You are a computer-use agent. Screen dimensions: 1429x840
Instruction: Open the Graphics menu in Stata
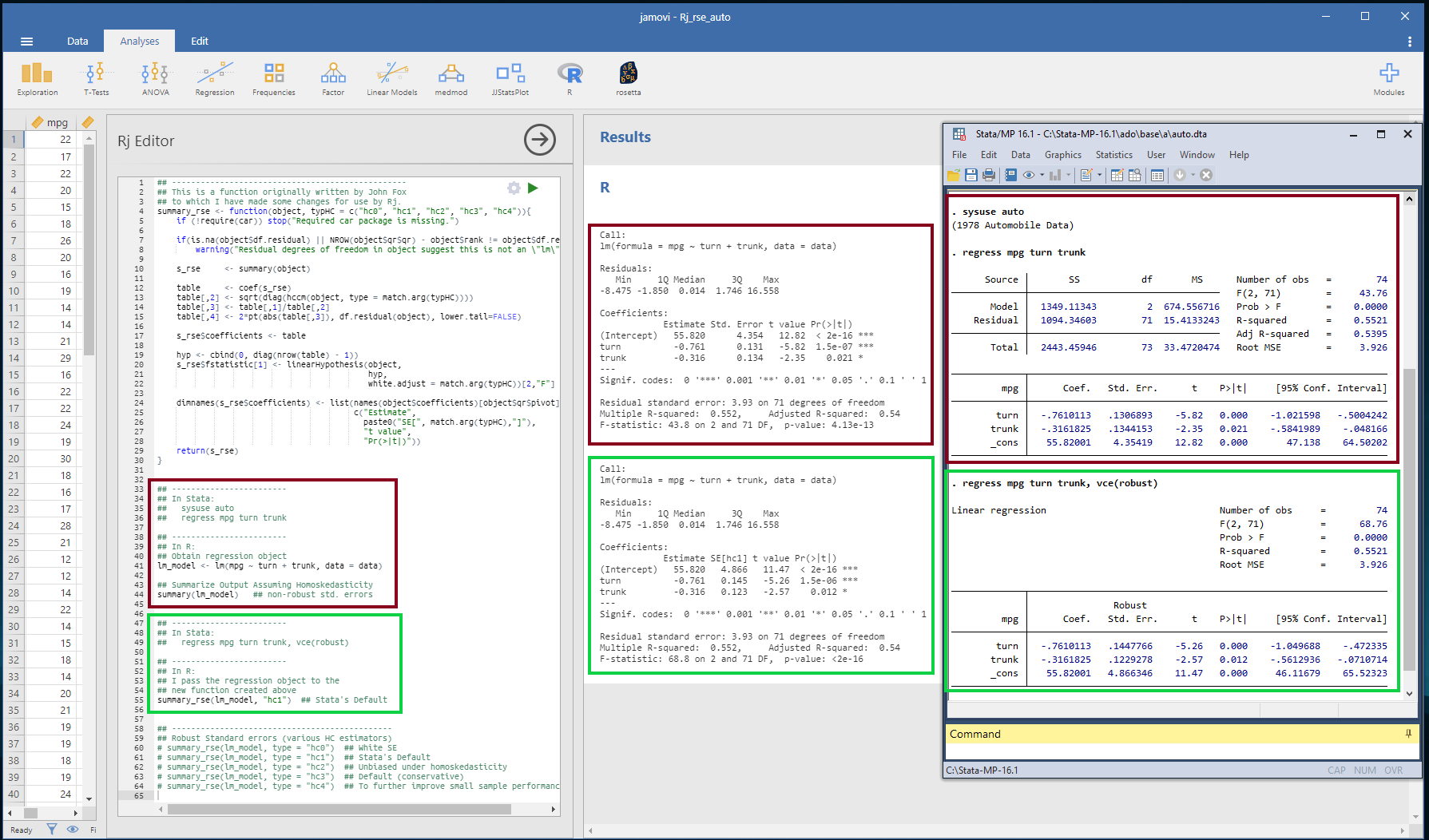(1063, 155)
